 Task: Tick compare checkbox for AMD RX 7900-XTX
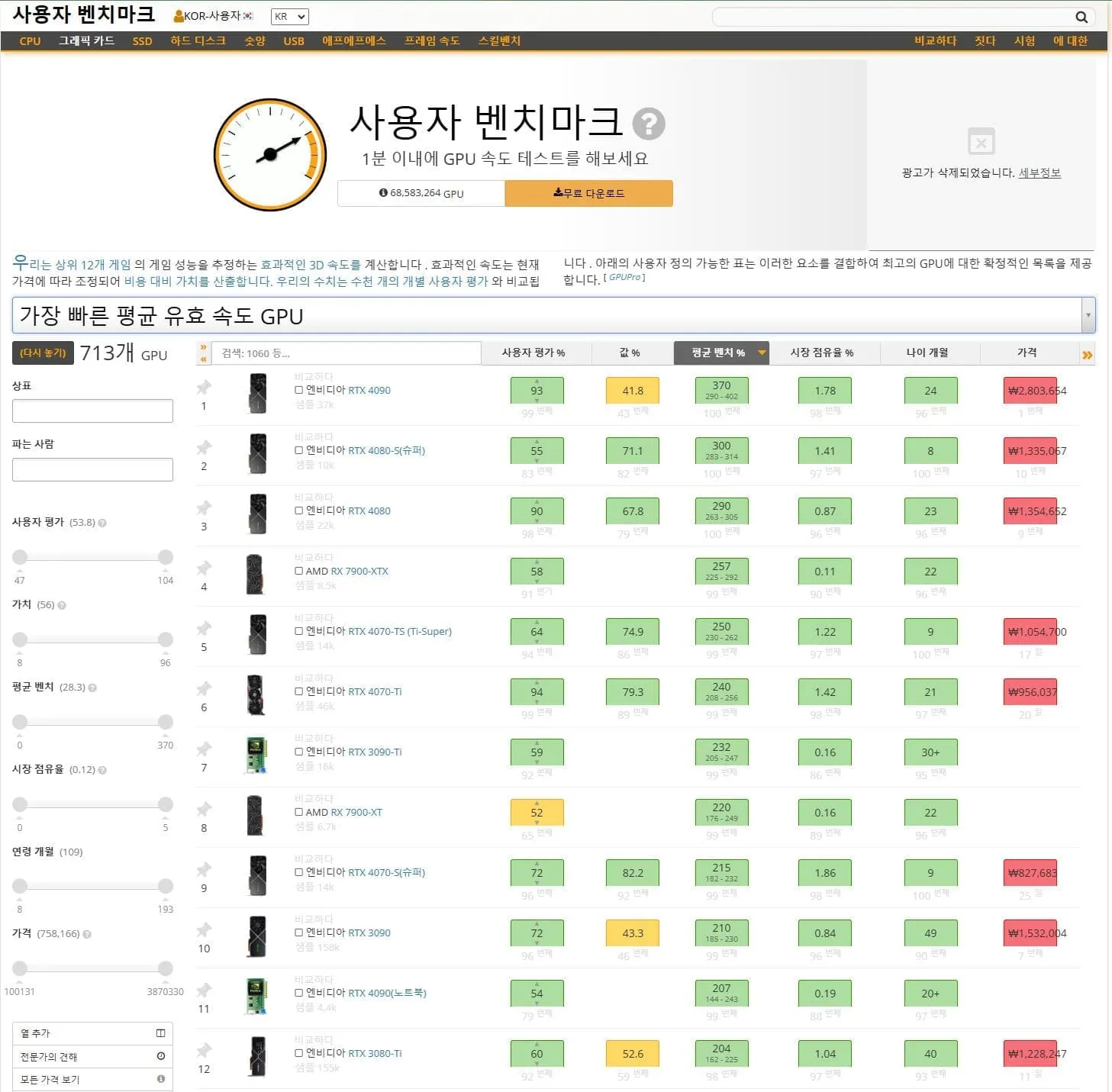[x=298, y=571]
